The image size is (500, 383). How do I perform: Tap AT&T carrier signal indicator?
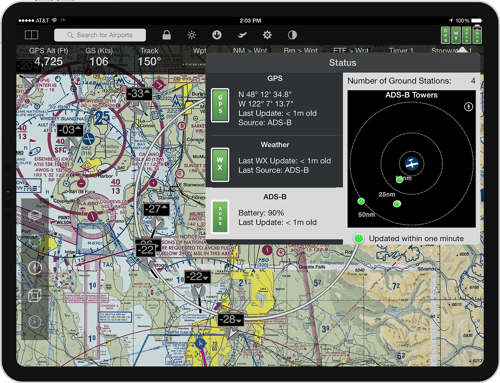tap(34, 21)
